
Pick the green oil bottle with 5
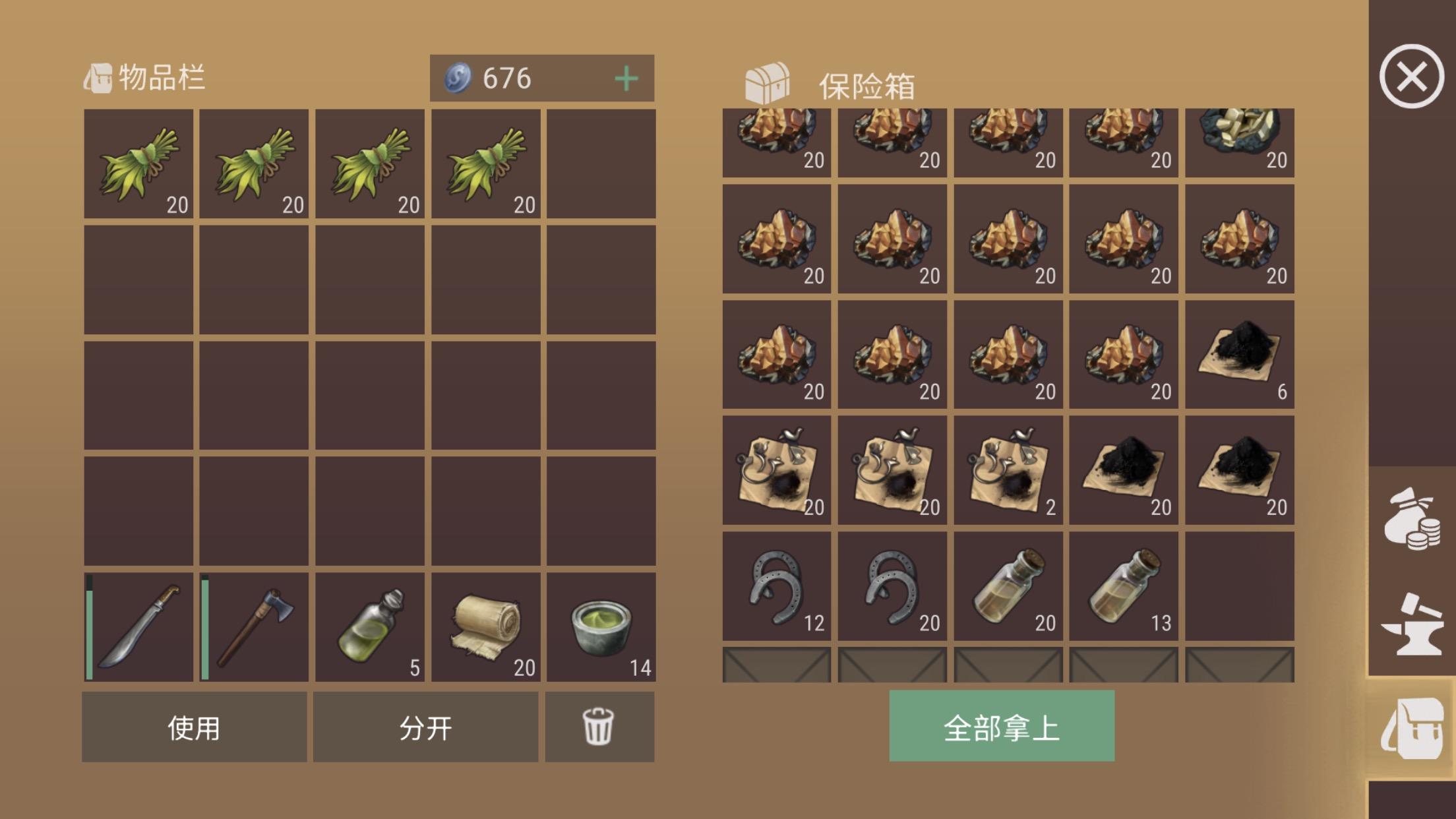point(370,626)
